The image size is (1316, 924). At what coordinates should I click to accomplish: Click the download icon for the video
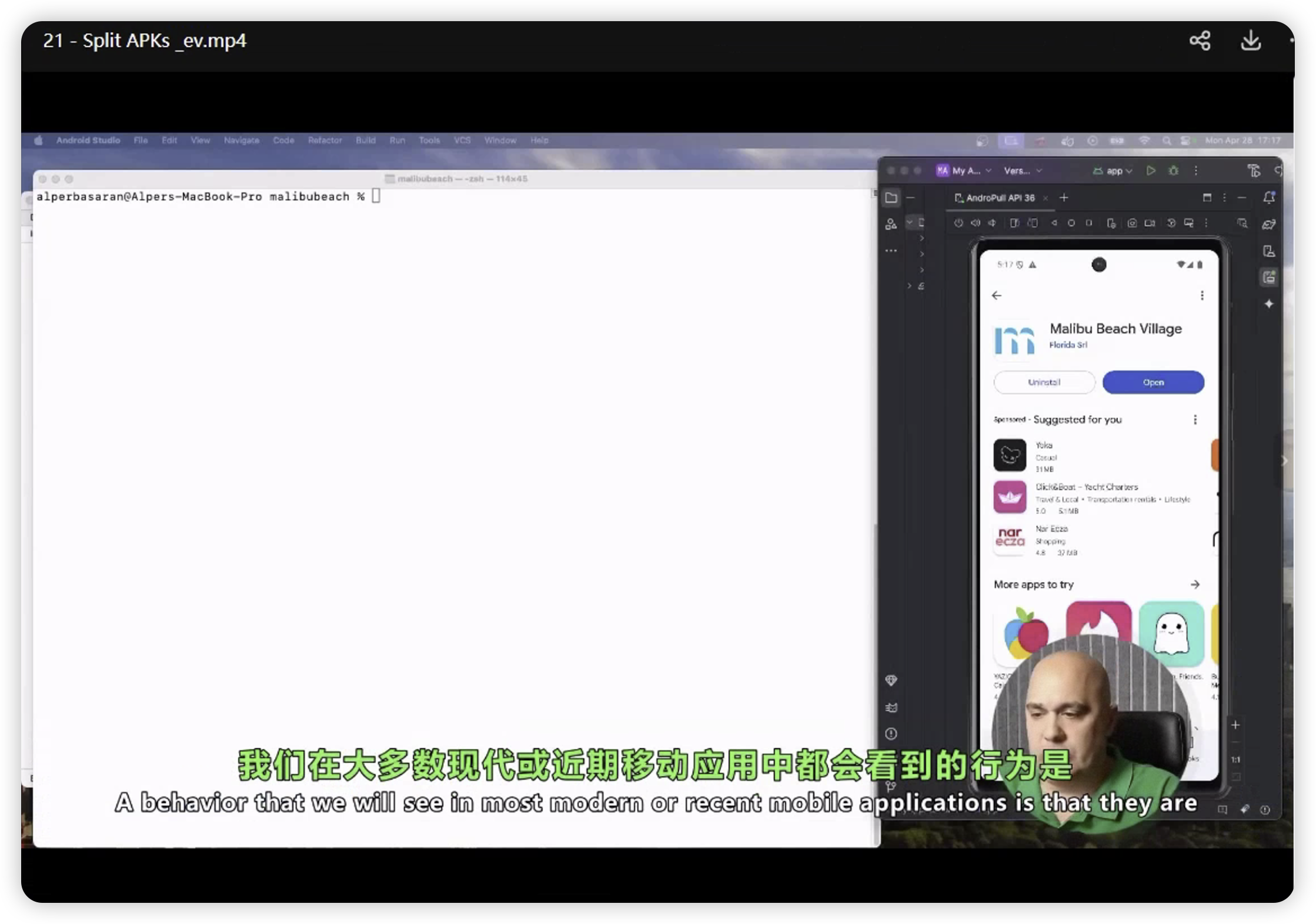(x=1250, y=41)
